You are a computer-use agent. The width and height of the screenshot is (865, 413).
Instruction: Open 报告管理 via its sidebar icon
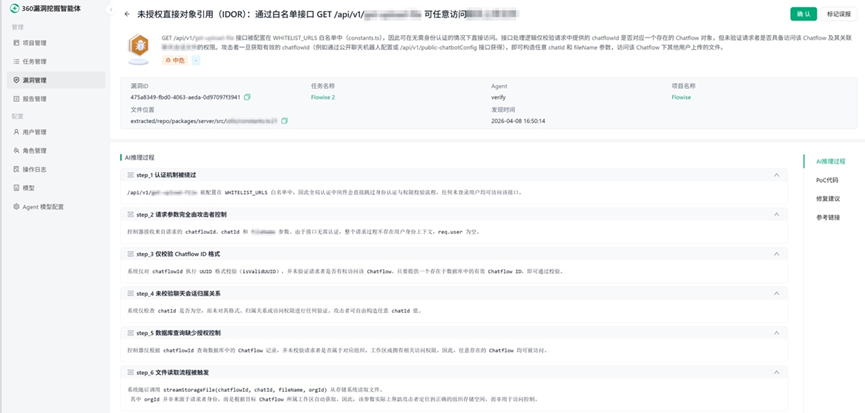point(17,99)
